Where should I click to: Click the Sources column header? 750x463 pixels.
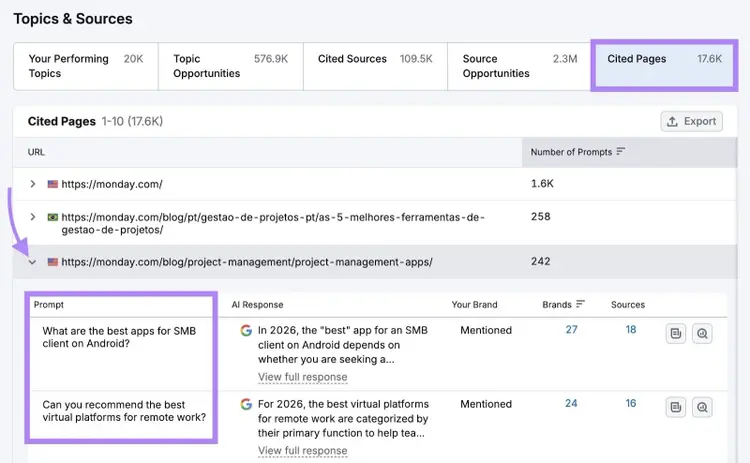click(628, 305)
